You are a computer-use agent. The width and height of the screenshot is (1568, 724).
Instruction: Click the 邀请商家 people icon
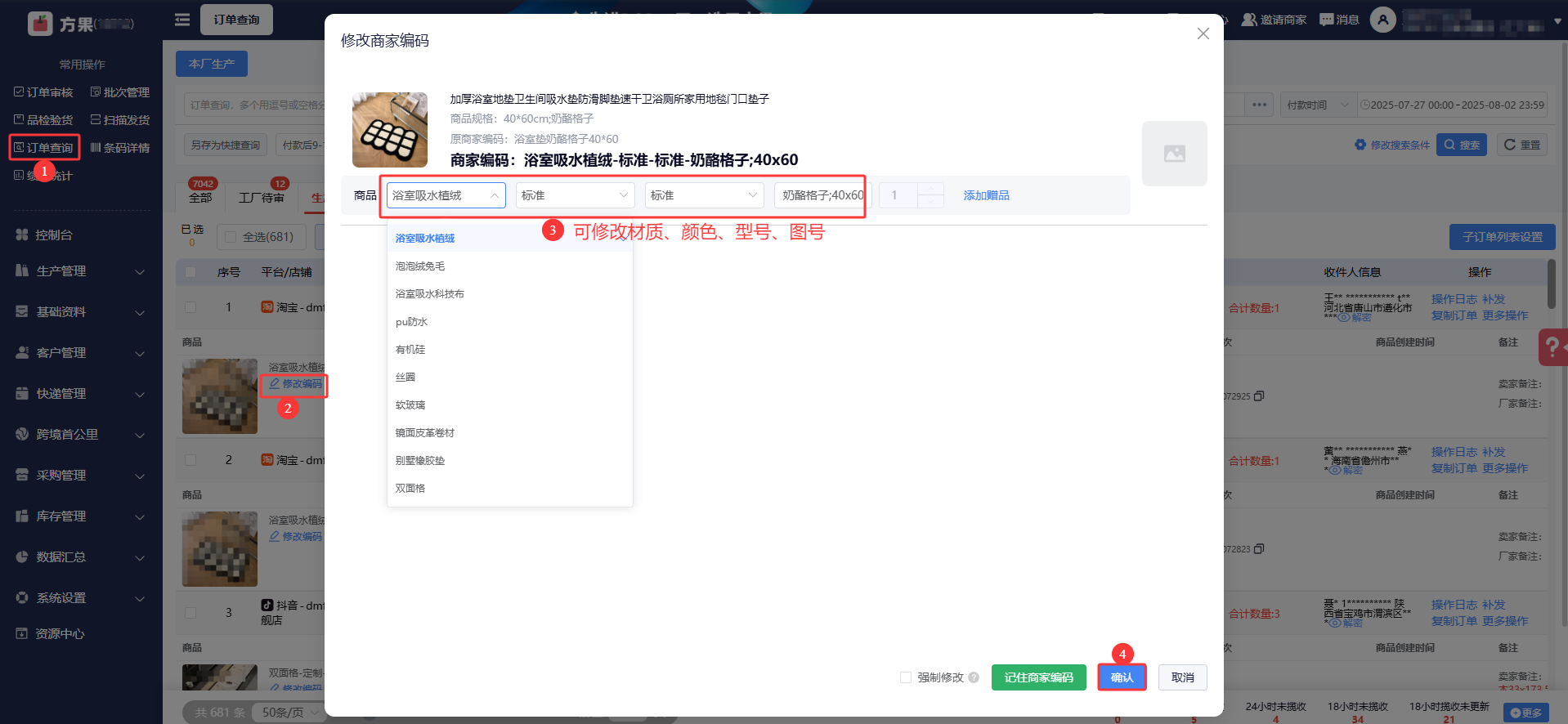[1249, 20]
